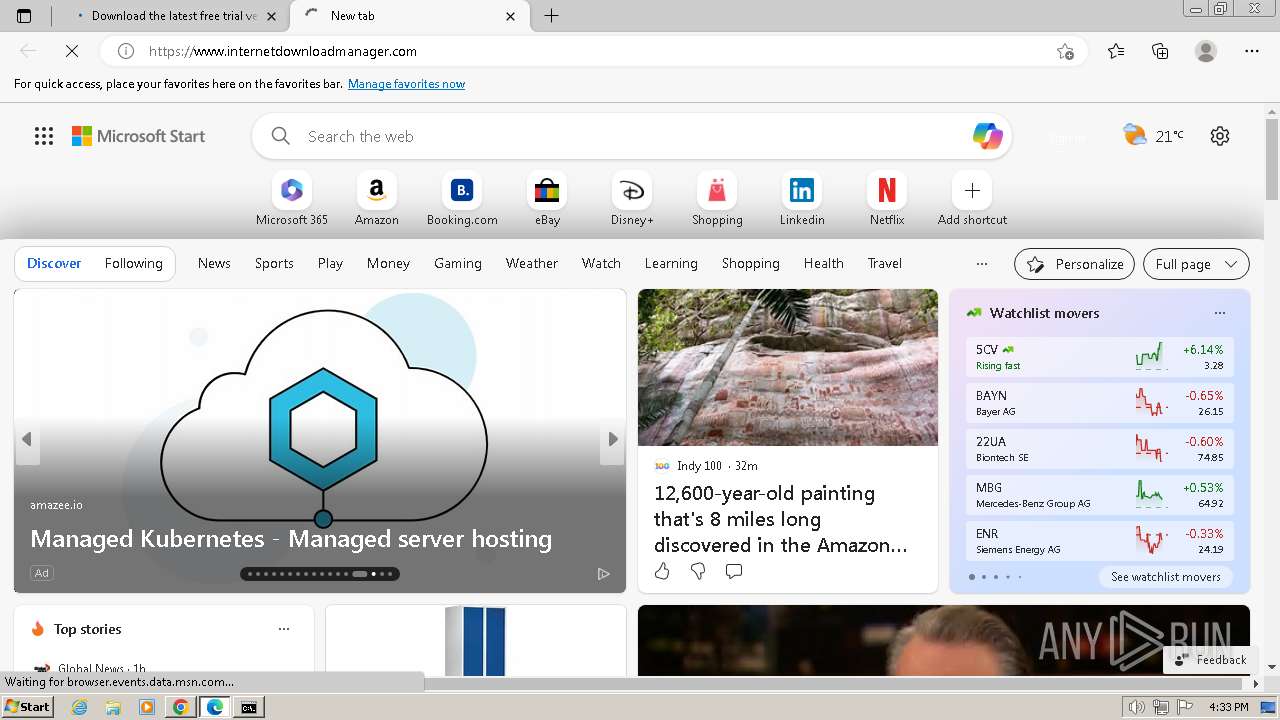Open comments on the painting story

coord(734,571)
